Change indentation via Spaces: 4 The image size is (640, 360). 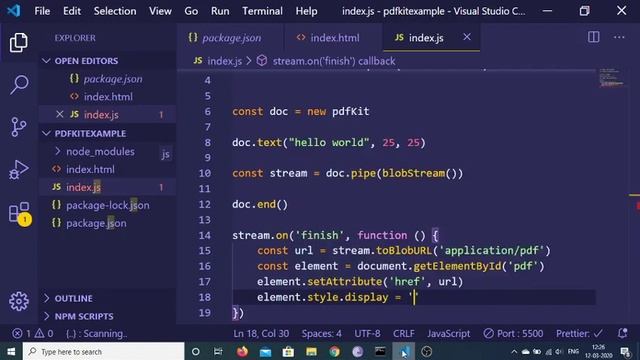pyautogui.click(x=322, y=333)
